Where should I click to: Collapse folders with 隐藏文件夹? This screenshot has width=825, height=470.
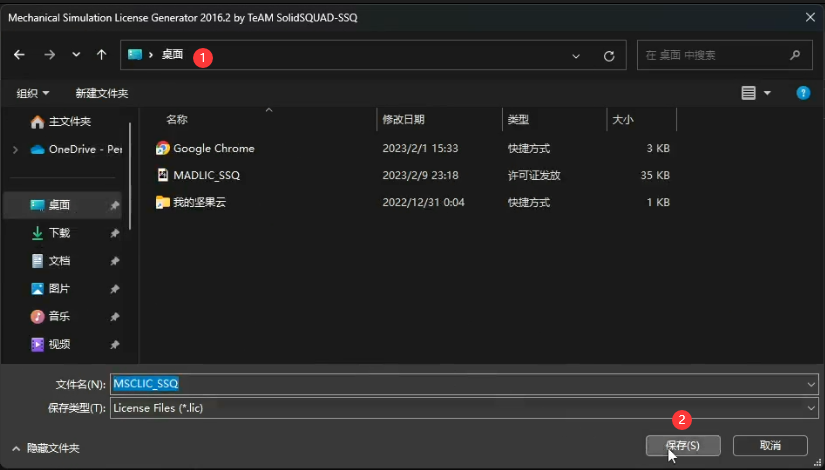46,448
